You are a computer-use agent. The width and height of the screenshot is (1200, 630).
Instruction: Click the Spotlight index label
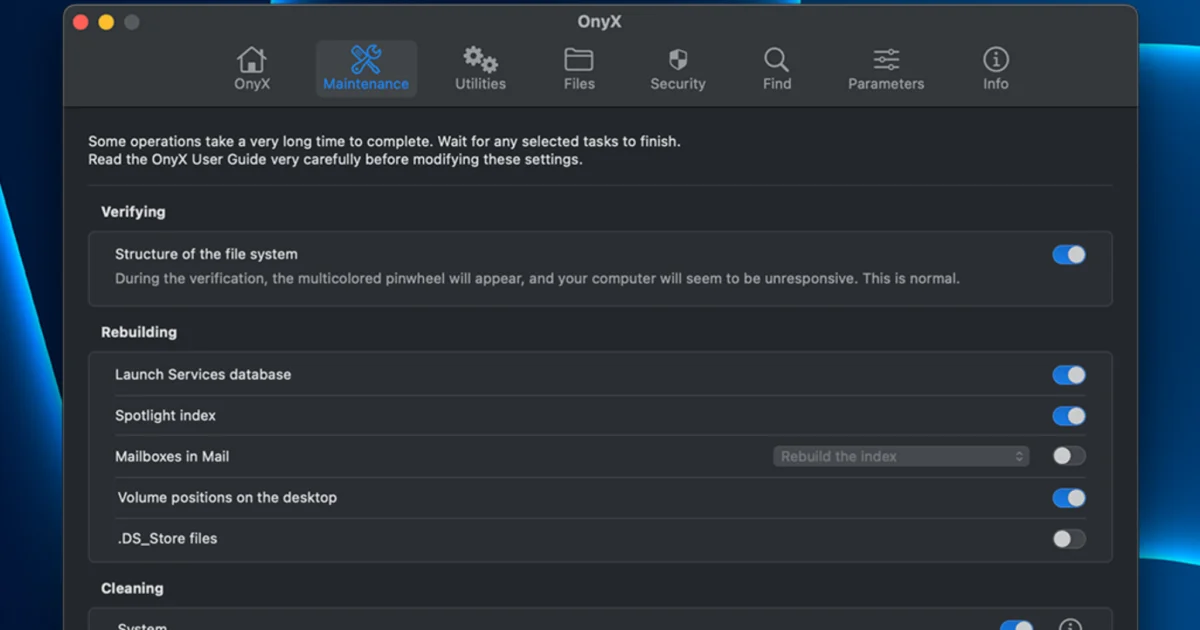165,415
